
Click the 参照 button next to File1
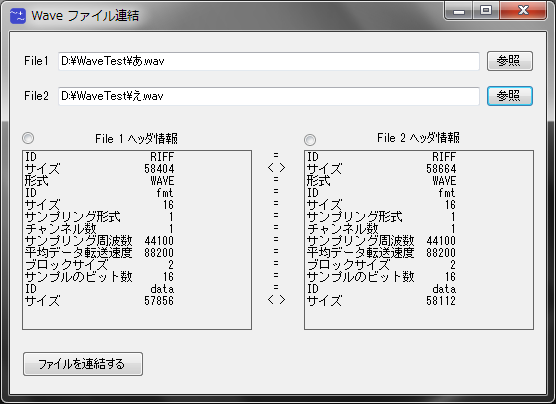510,61
